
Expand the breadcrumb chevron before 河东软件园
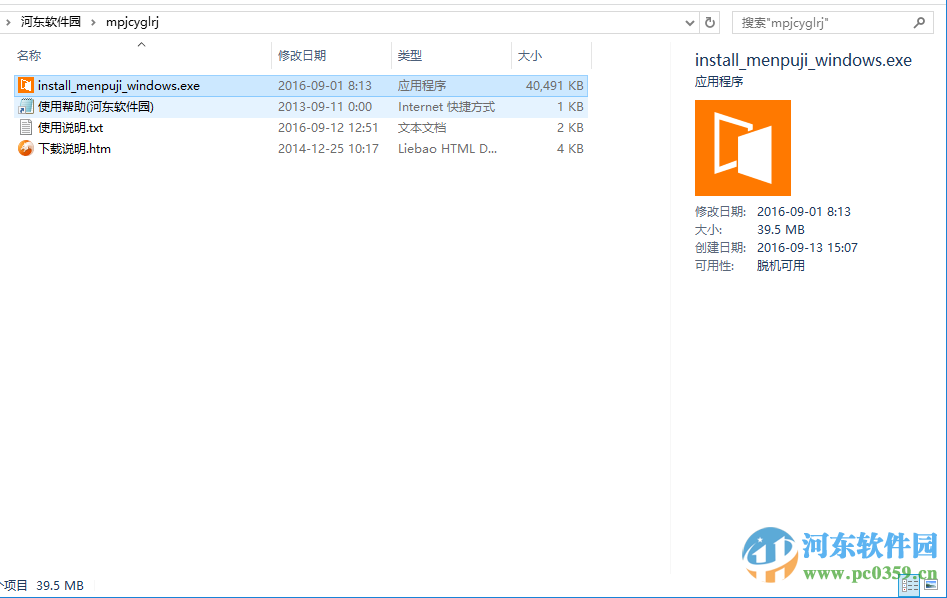pyautogui.click(x=8, y=22)
